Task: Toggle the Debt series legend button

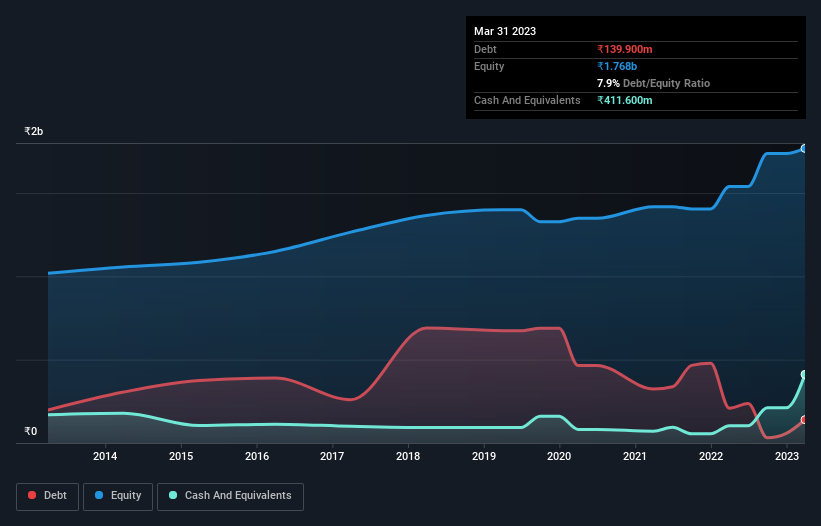Action: [48, 496]
